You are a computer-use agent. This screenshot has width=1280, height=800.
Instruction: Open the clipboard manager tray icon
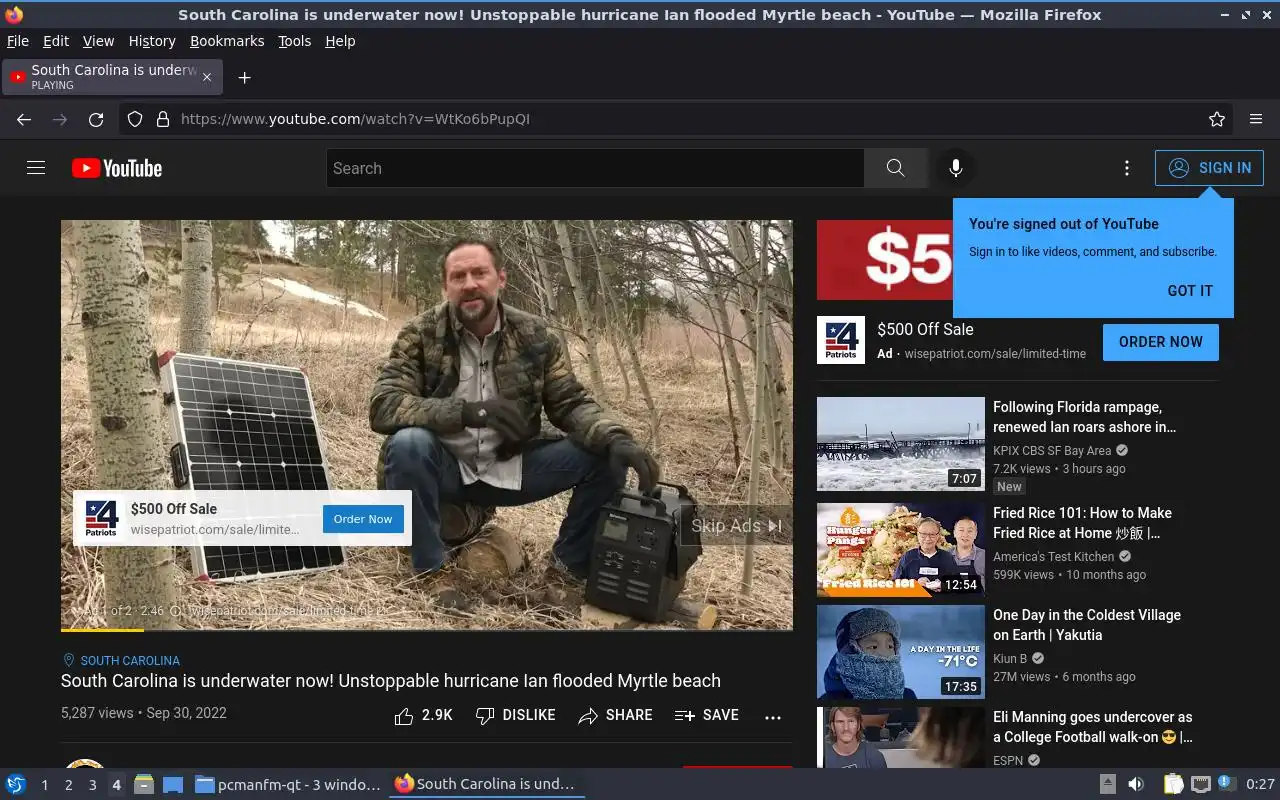[x=1174, y=784]
